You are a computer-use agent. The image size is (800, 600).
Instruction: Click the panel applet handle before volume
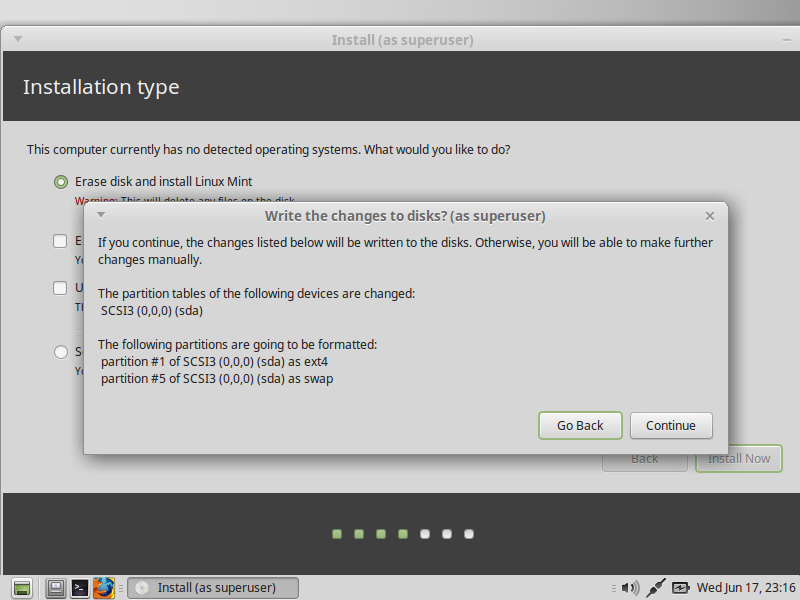click(x=614, y=588)
